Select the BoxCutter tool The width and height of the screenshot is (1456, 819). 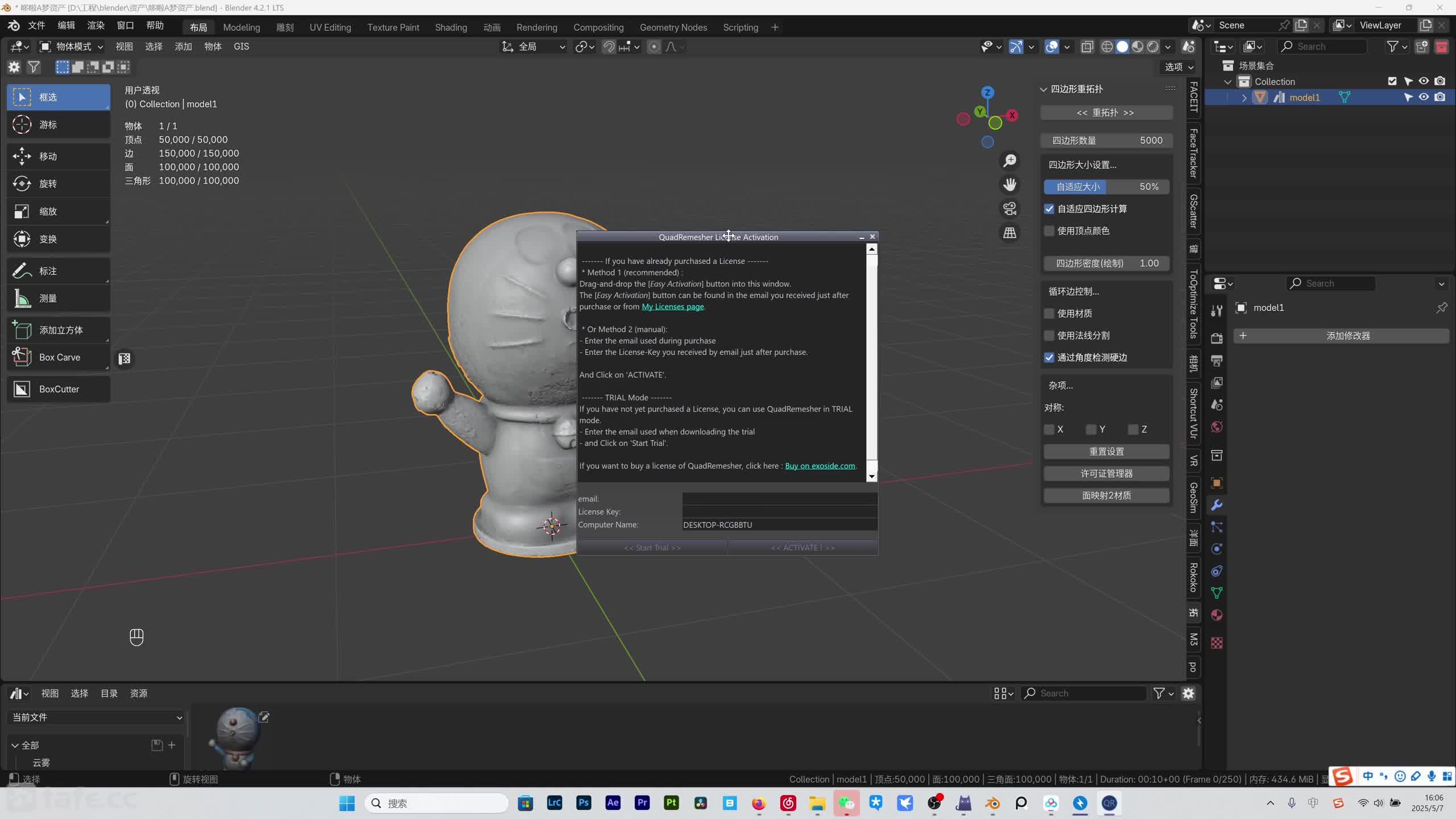click(x=59, y=389)
